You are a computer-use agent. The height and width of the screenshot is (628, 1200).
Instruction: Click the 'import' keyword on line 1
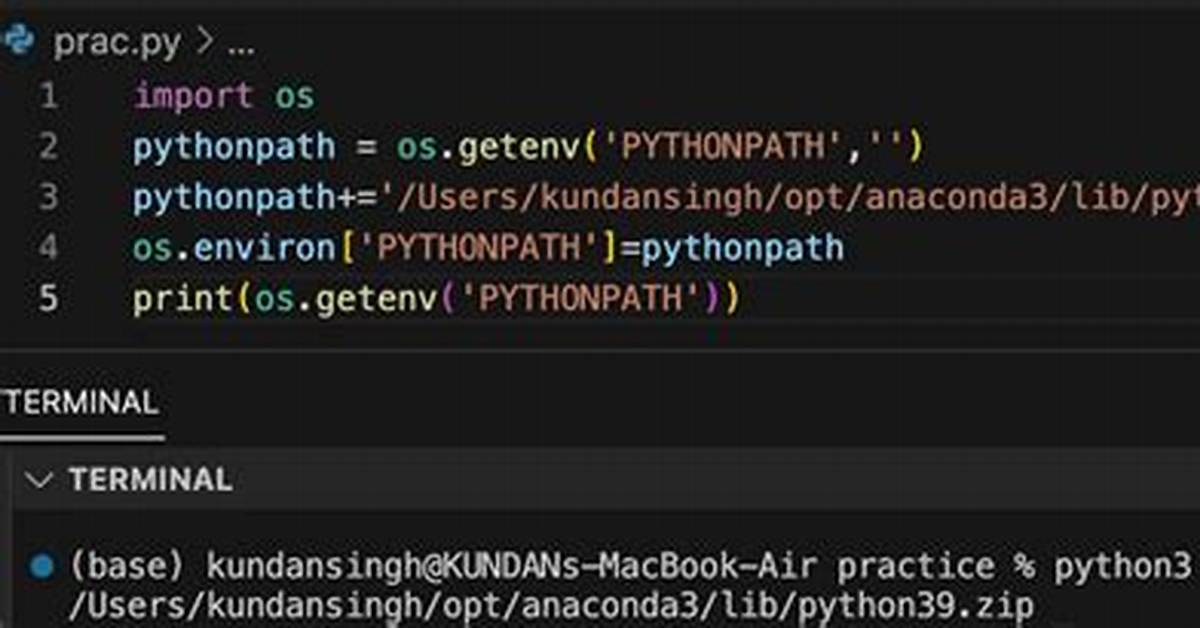(x=193, y=97)
